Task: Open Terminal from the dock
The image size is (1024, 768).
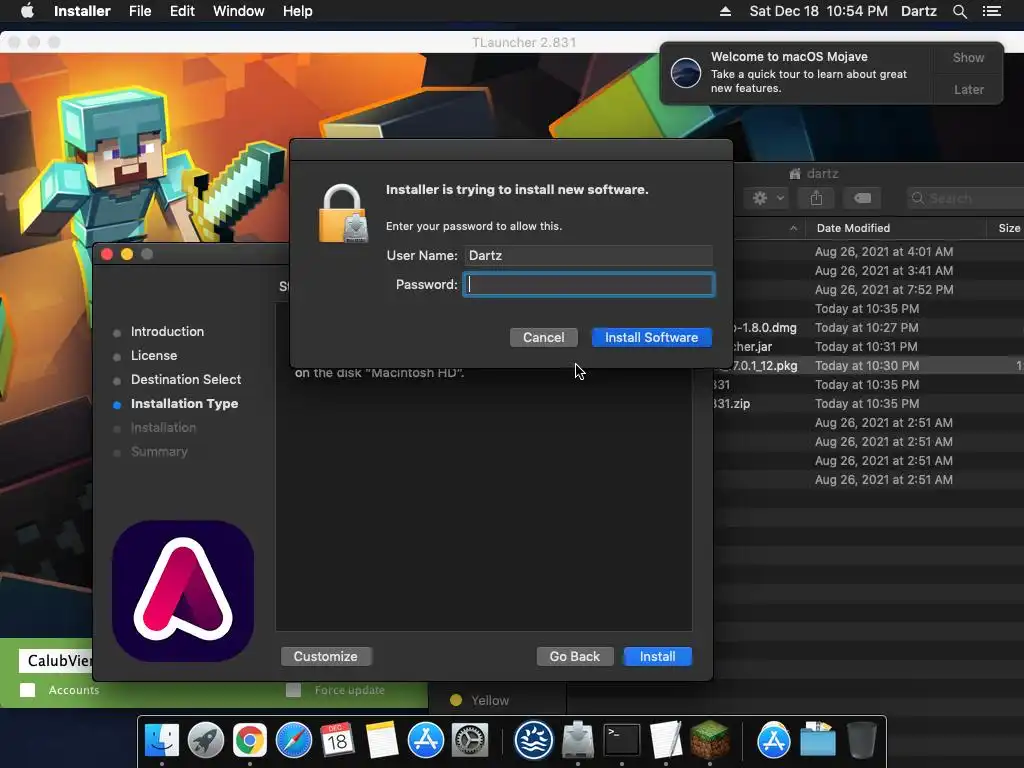Action: coord(622,741)
